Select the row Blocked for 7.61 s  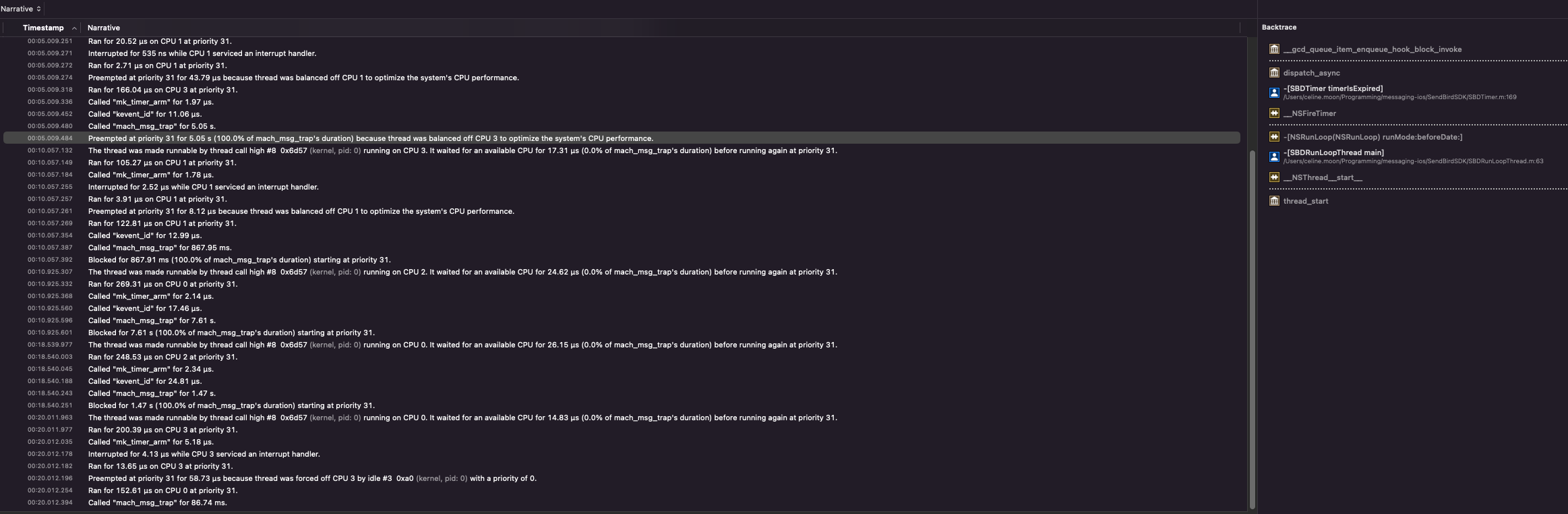(231, 333)
